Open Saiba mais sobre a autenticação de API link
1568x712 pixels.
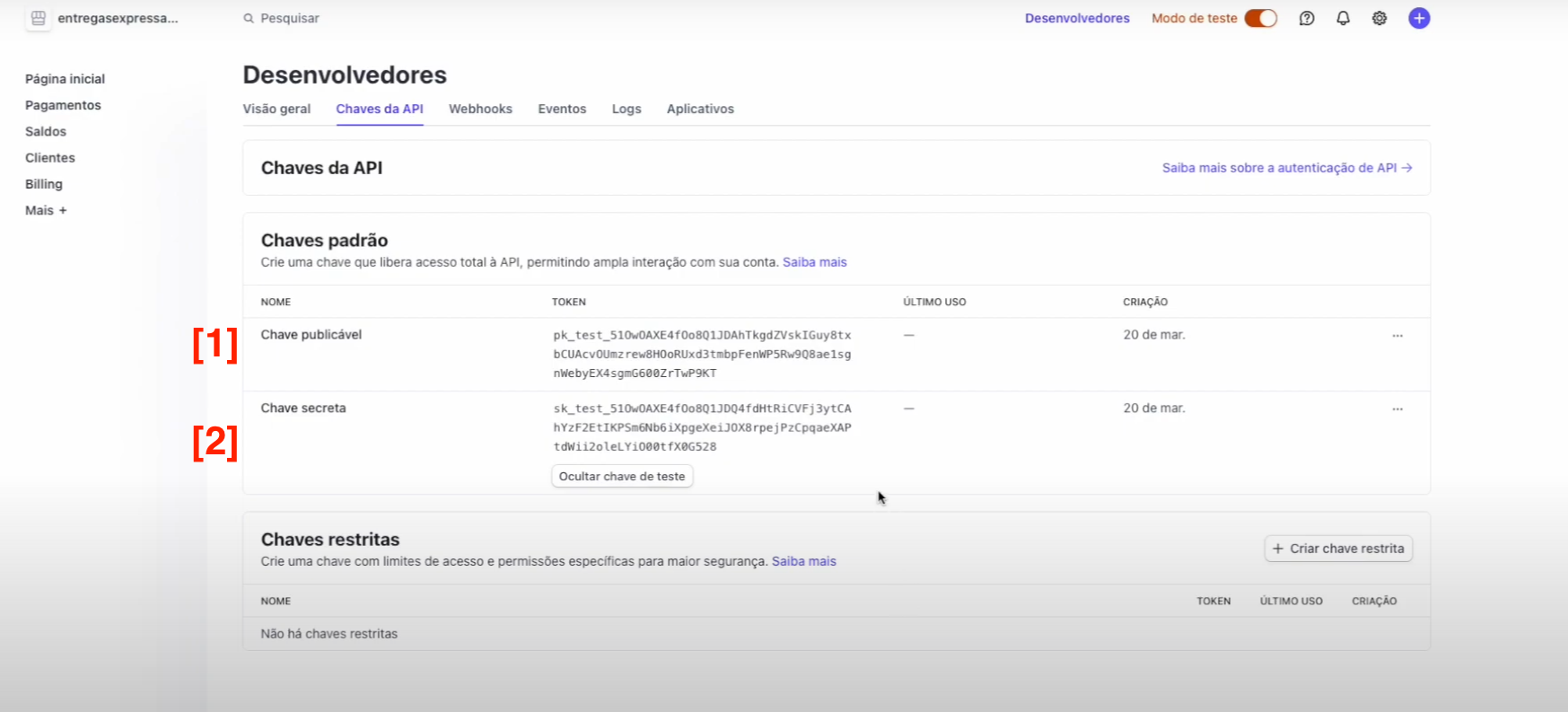click(1286, 168)
